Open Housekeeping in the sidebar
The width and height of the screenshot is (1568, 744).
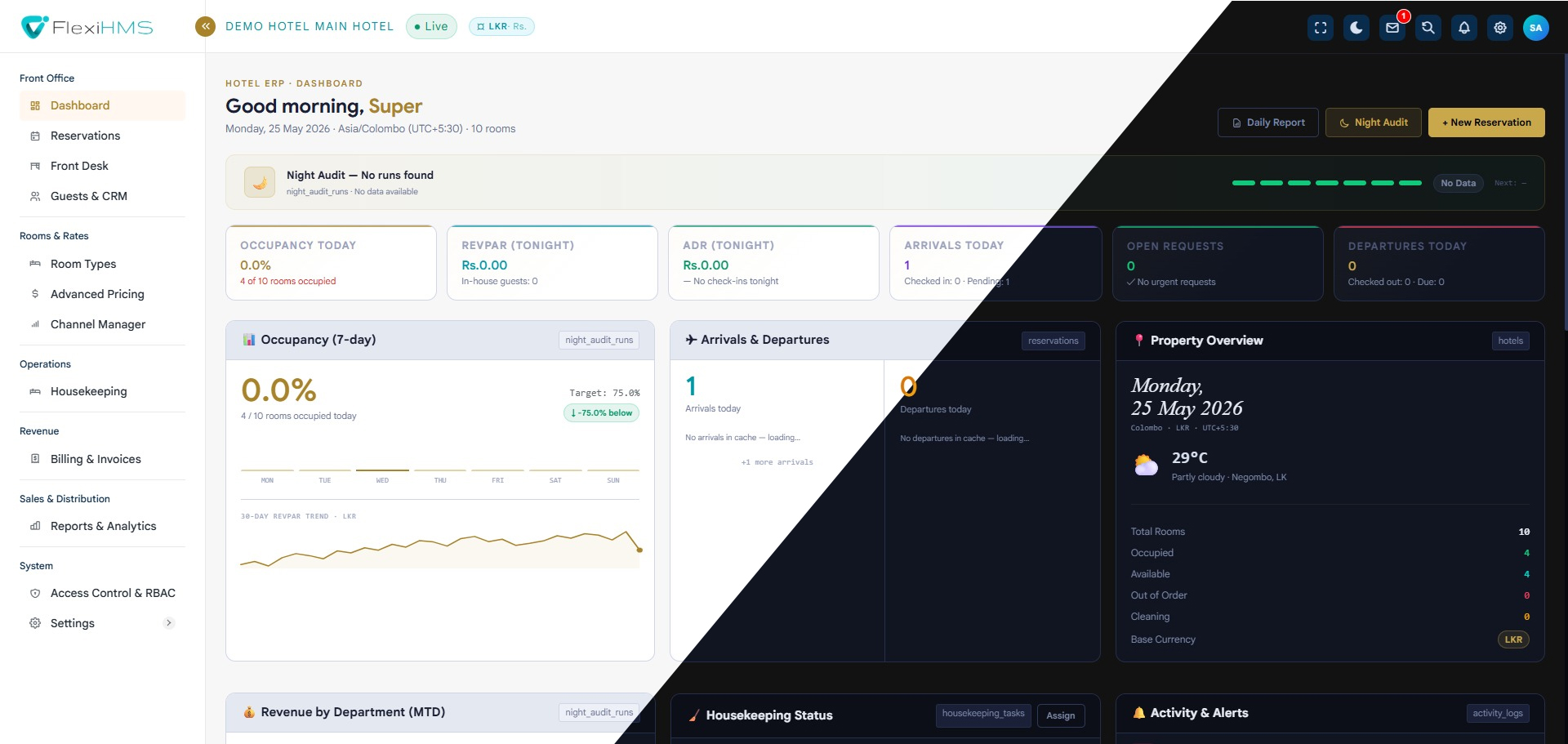[102, 391]
